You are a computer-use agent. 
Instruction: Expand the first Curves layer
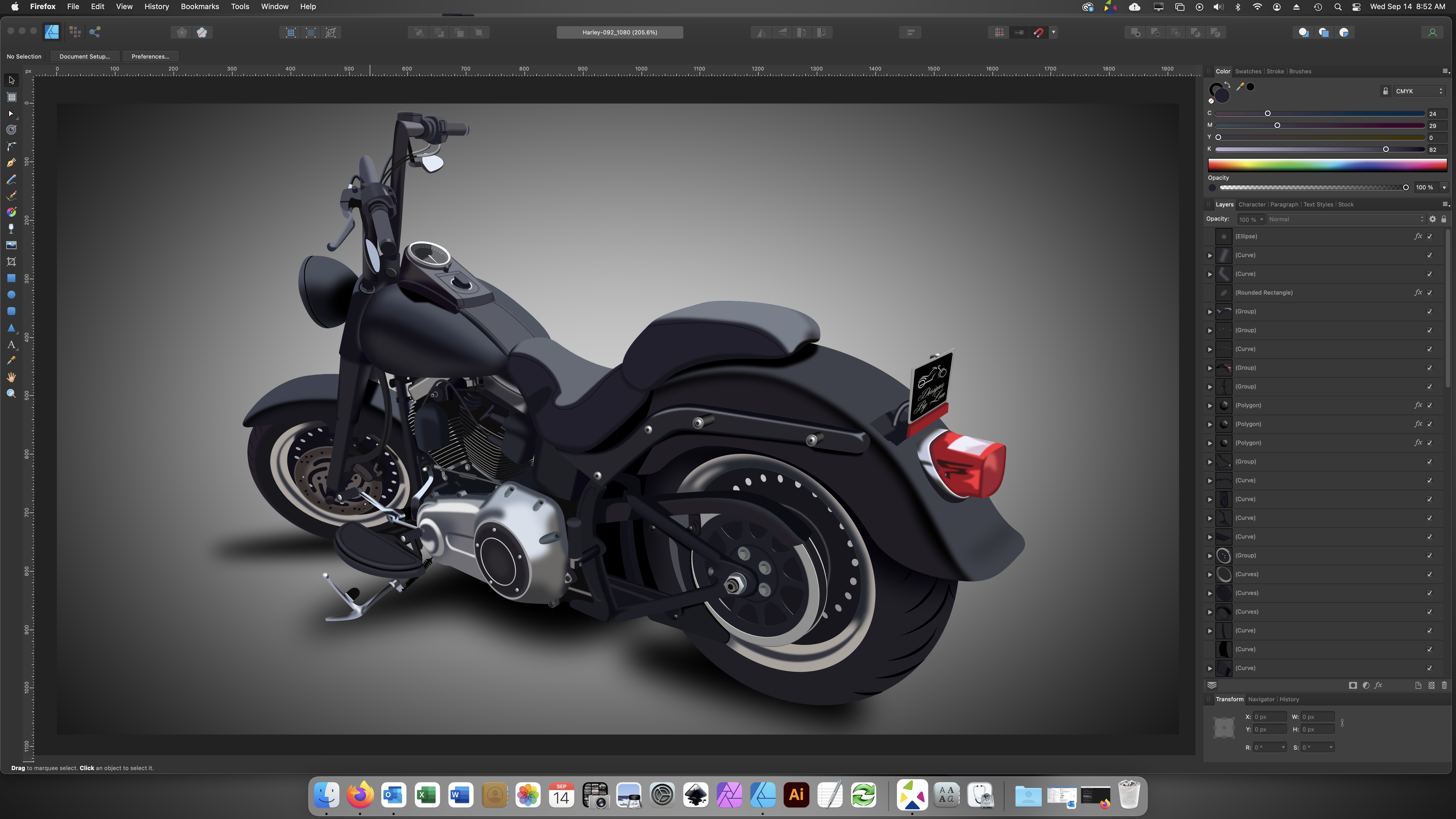coord(1209,574)
